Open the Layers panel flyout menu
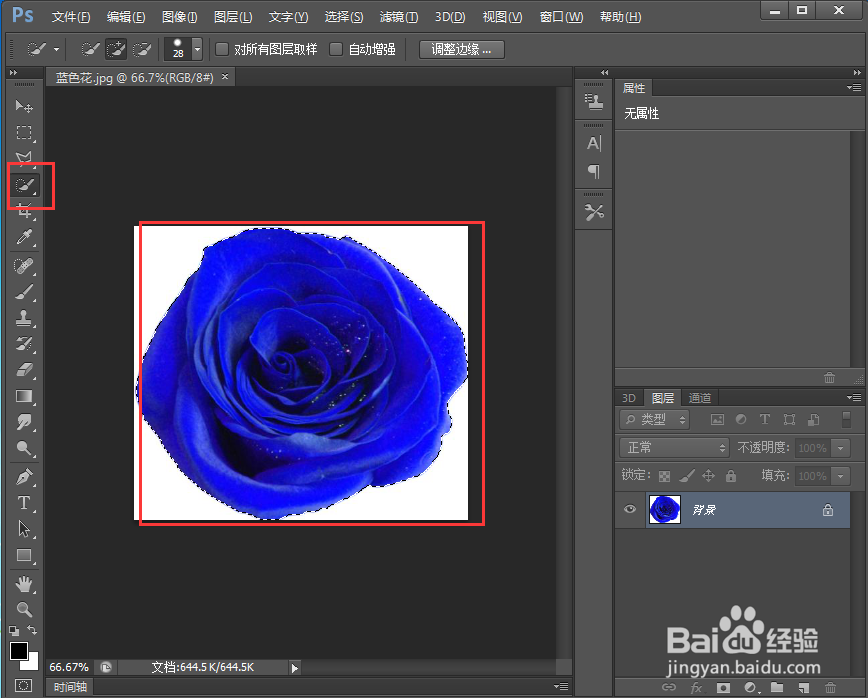The height and width of the screenshot is (698, 868). tap(854, 397)
